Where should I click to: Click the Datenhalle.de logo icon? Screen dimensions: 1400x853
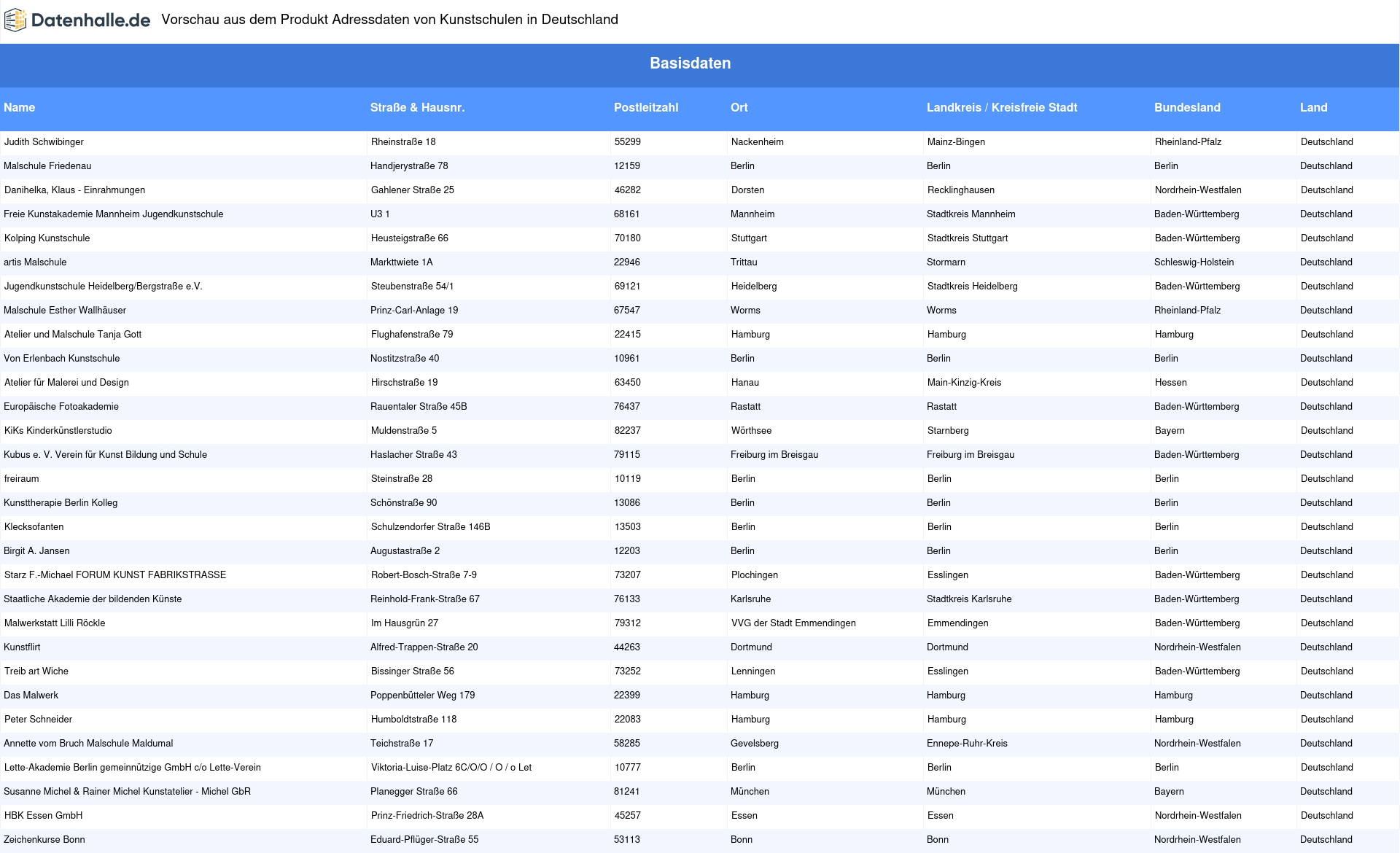15,20
